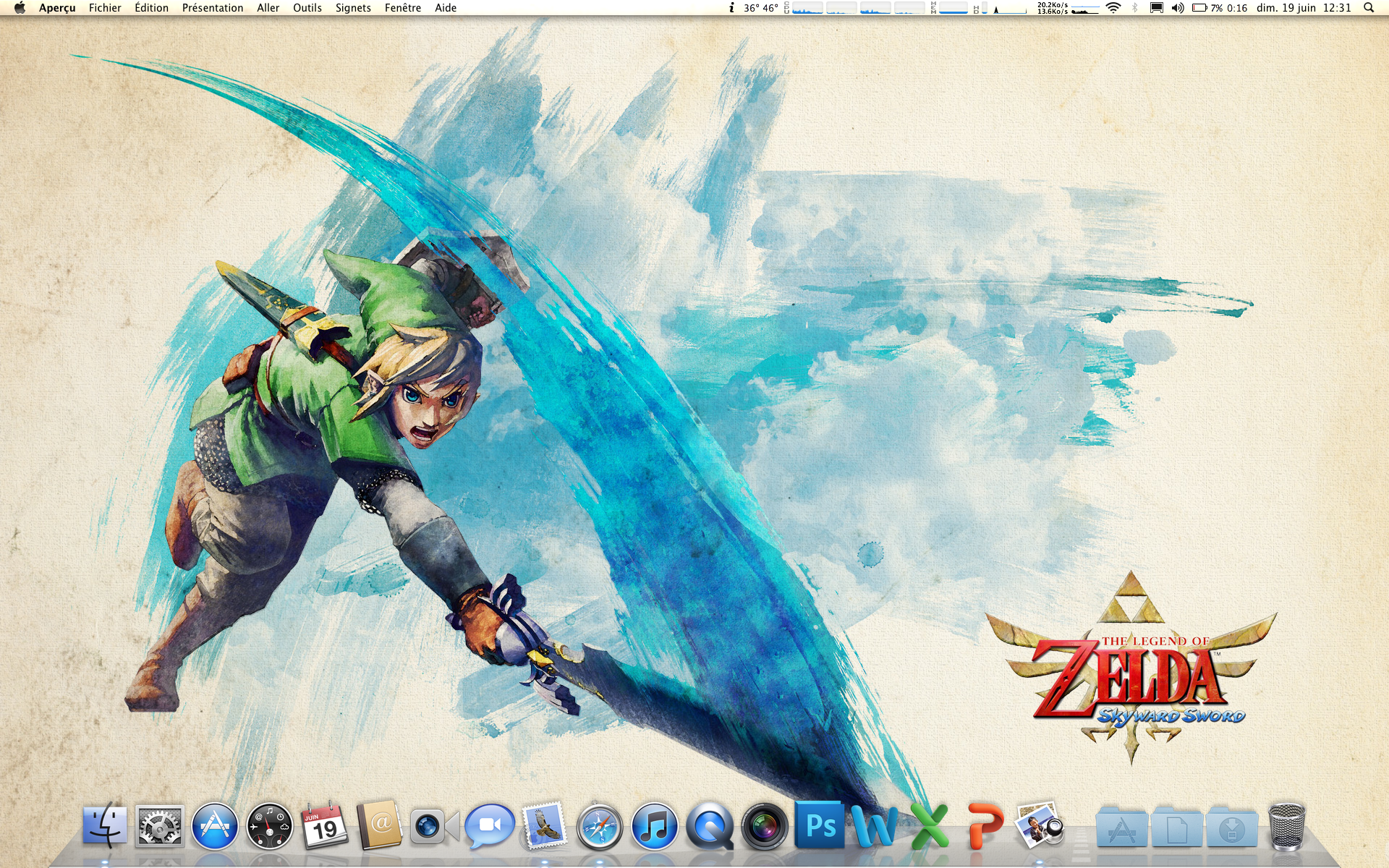The image size is (1389, 868).
Task: Launch iCal calendar showing 19
Action: (x=324, y=825)
